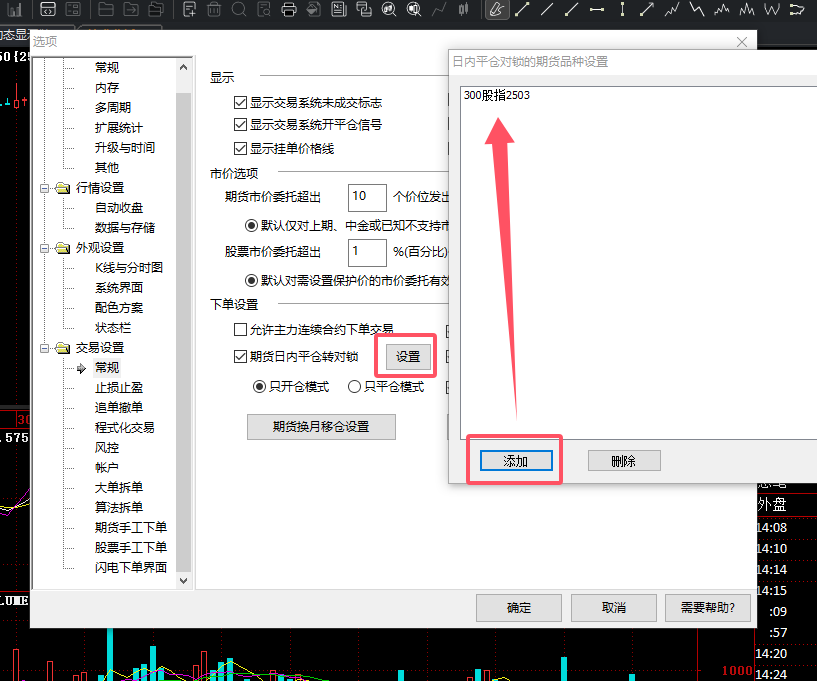
Task: Click 确定 to confirm options
Action: coord(519,608)
